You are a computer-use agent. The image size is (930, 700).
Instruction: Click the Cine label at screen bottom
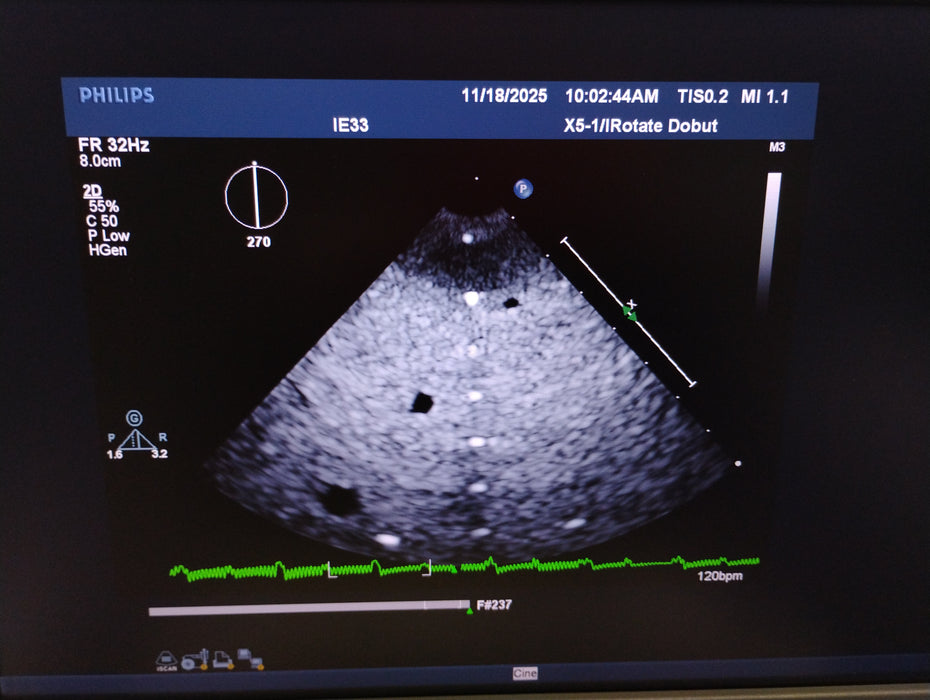(x=525, y=673)
